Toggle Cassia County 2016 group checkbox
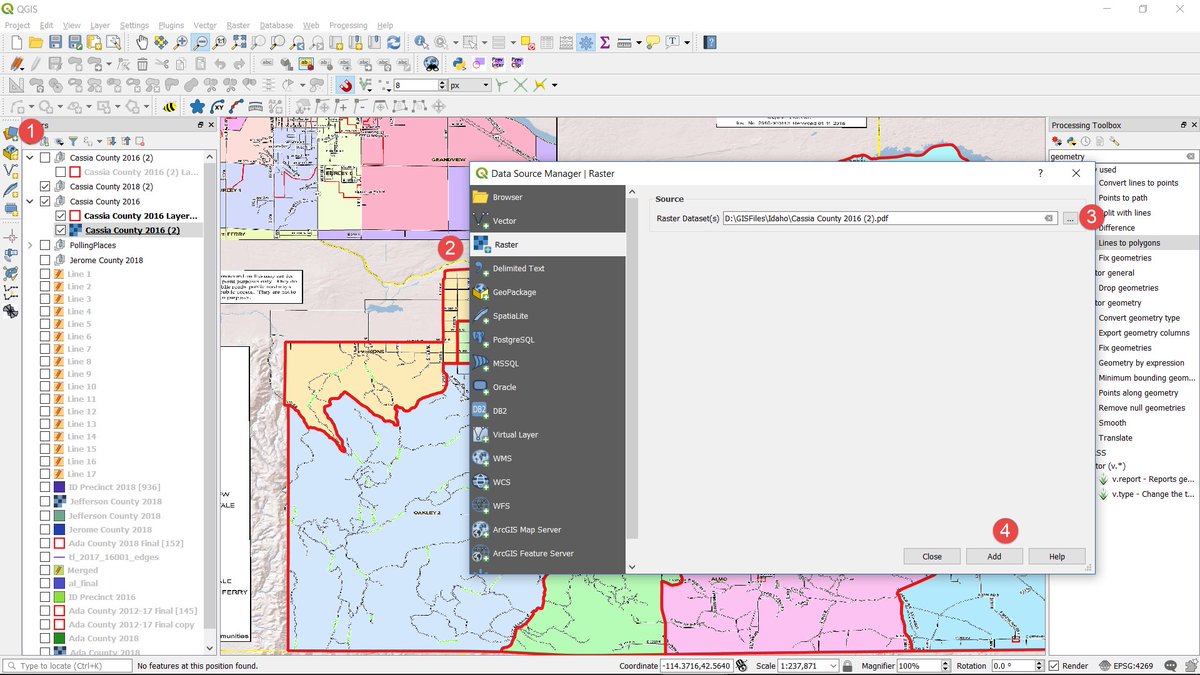 (45, 201)
